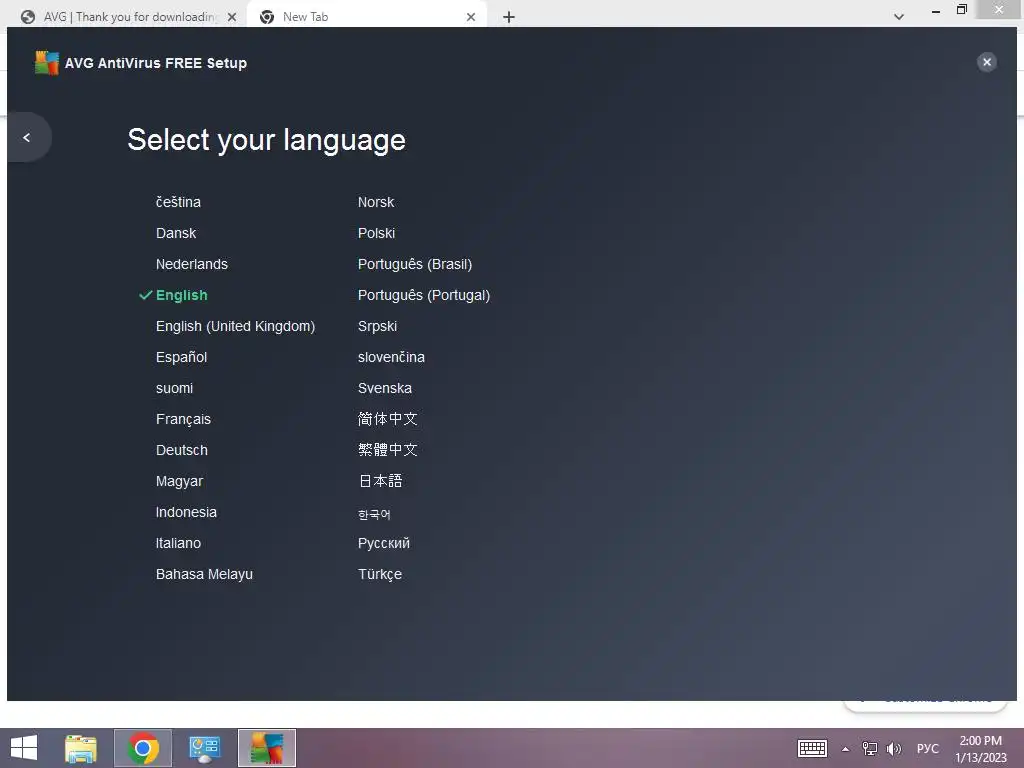Open File Explorer from taskbar
Screen dimensions: 1024x768
(x=81, y=748)
